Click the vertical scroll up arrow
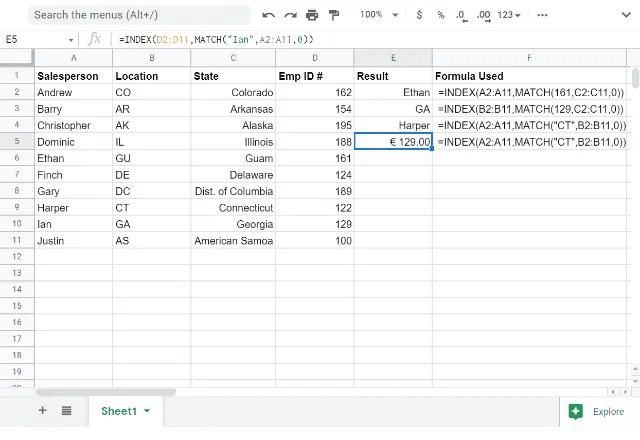The height and width of the screenshot is (440, 640). [x=635, y=369]
